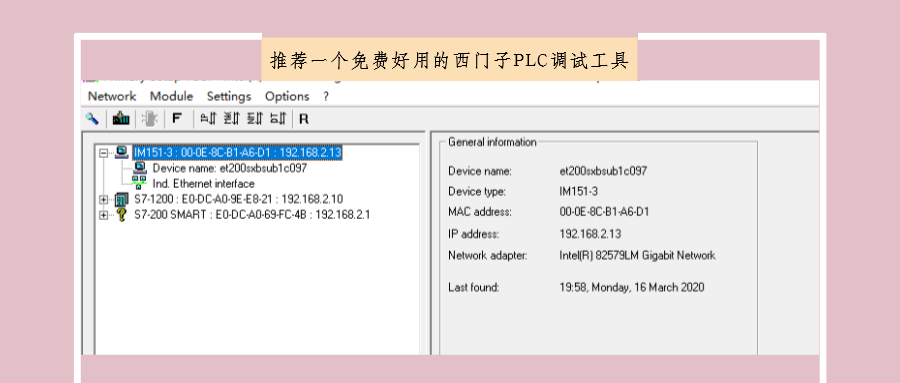The height and width of the screenshot is (383, 900).
Task: Open the Network menu
Action: coord(112,96)
